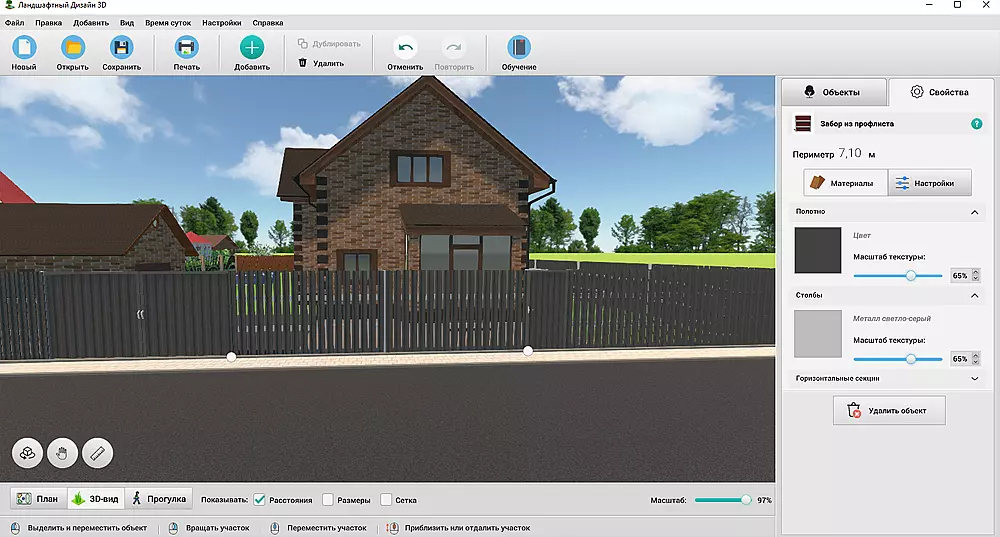Click the Новый (New) project icon
Screen dimensions: 1000x537
pyautogui.click(x=24, y=48)
